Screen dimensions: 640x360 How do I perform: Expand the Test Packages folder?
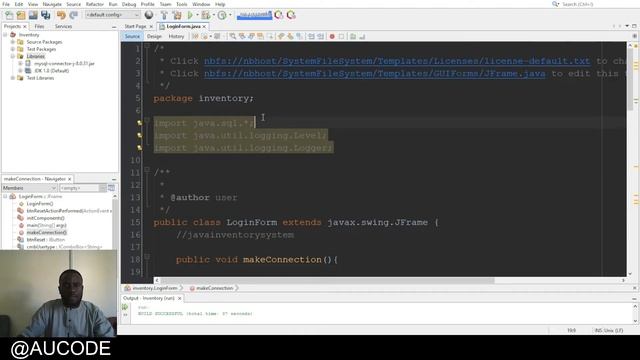pyautogui.click(x=13, y=49)
